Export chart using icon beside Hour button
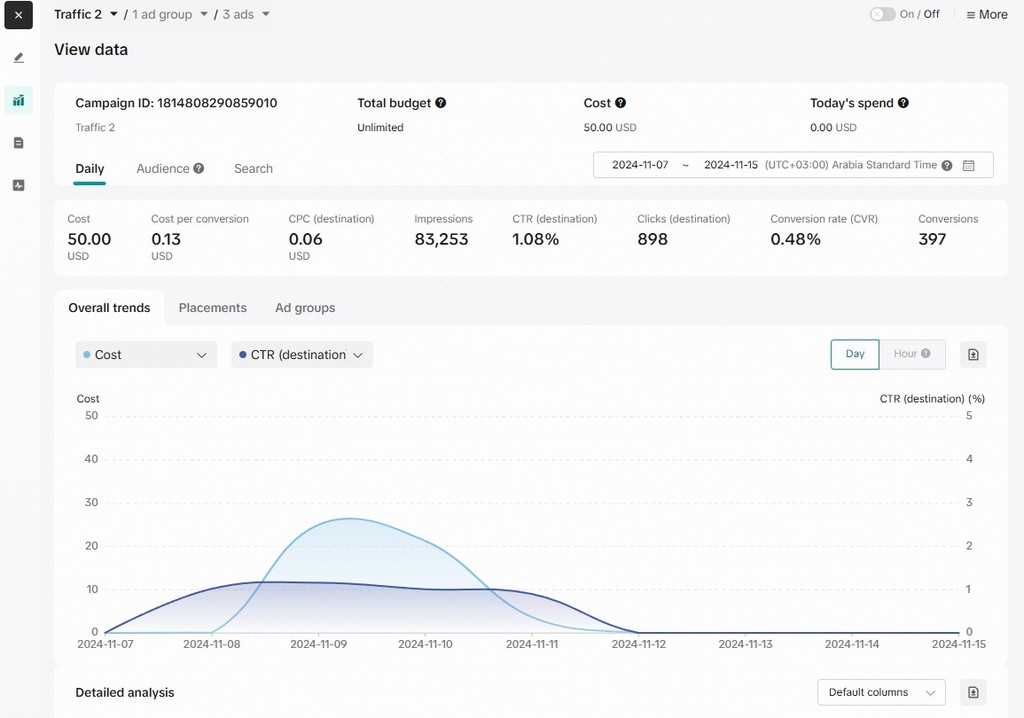The image size is (1024, 718). pos(974,354)
